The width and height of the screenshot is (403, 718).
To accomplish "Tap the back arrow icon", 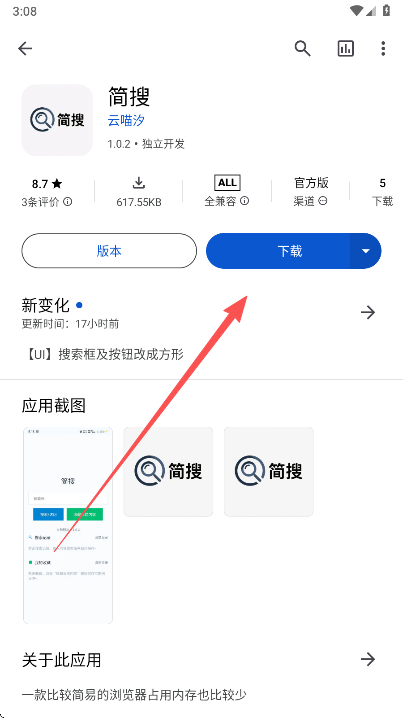I will (25, 49).
